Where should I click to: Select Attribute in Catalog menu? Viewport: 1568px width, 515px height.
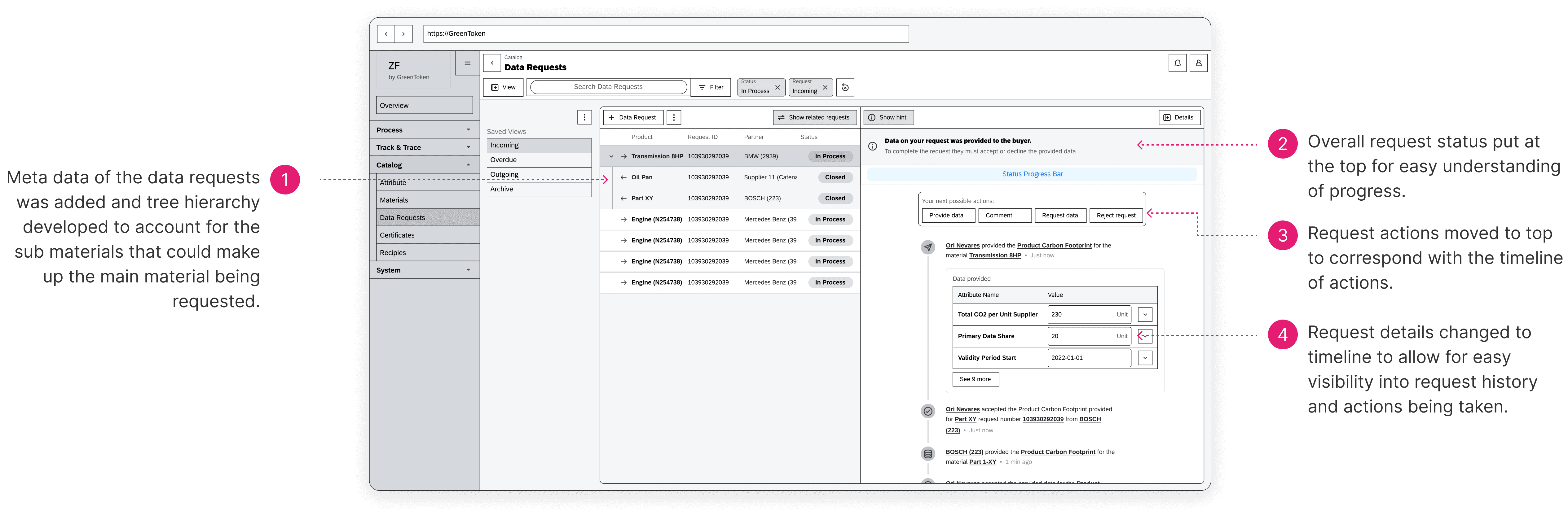[428, 182]
